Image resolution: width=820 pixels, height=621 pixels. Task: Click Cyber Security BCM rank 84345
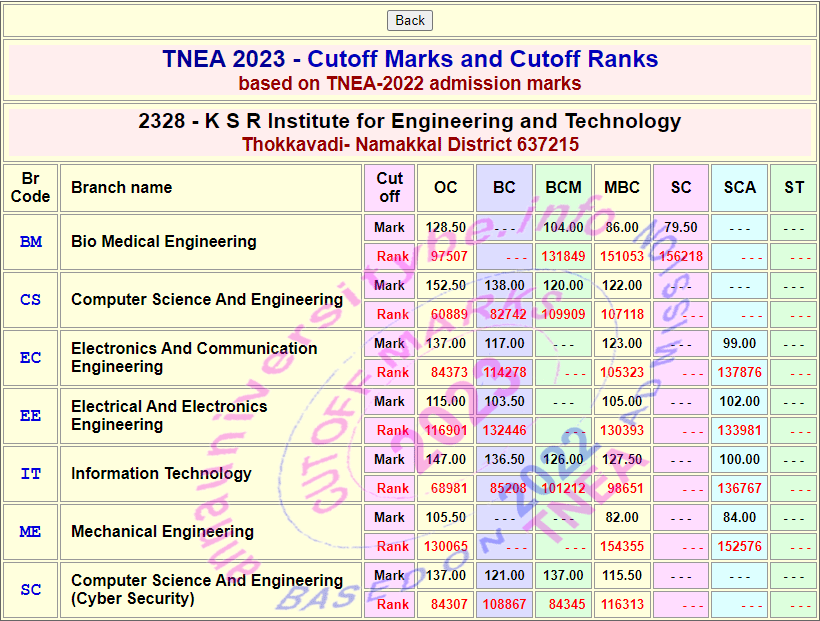(566, 605)
